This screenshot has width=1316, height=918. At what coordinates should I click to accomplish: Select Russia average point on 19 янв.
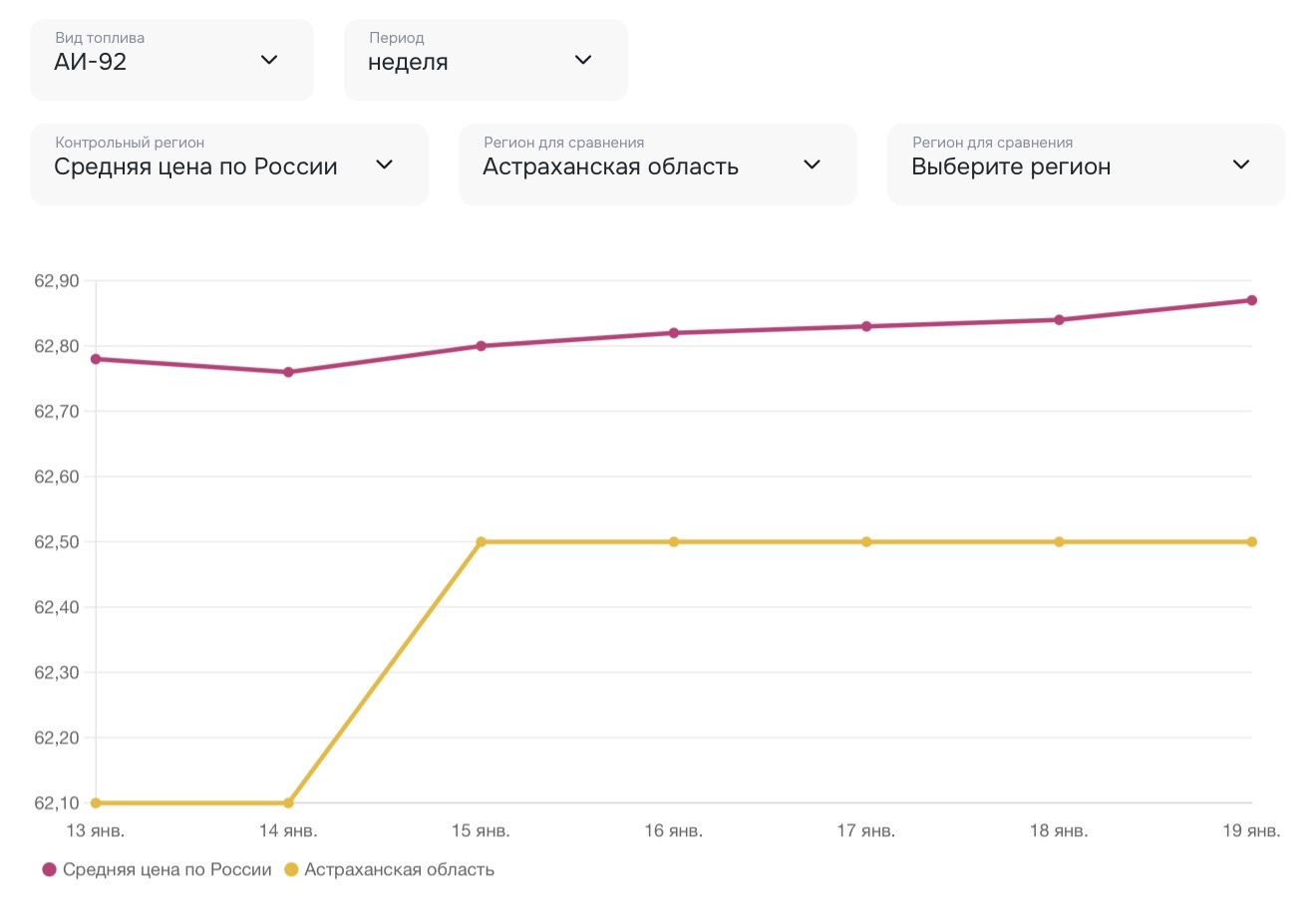pyautogui.click(x=1251, y=300)
